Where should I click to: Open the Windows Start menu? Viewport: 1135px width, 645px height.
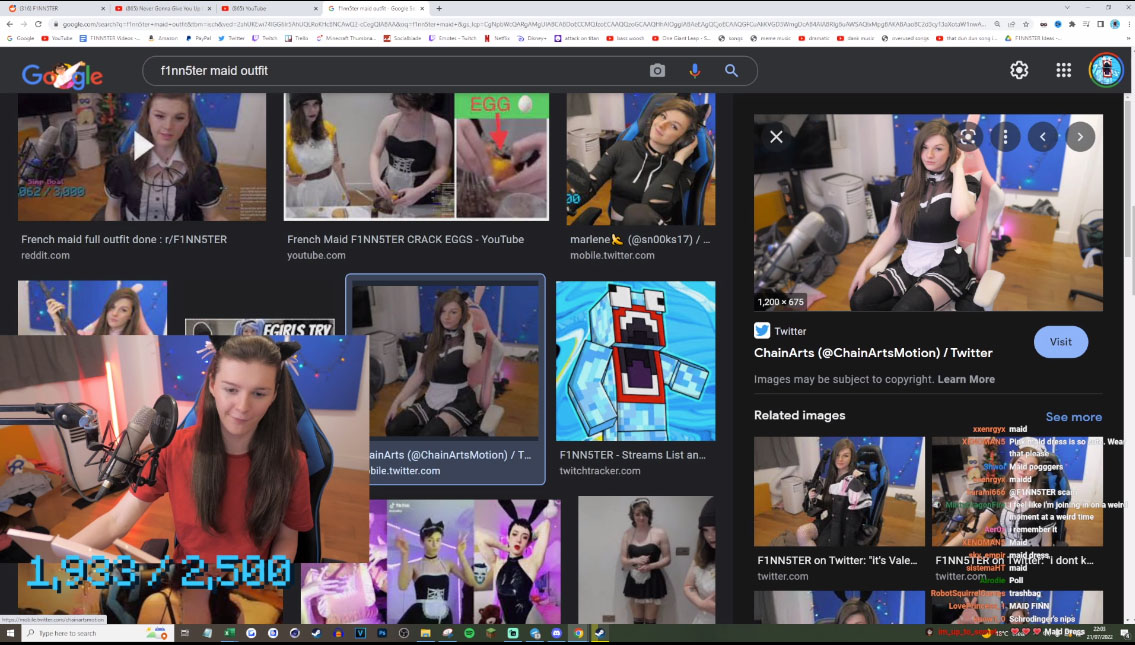pyautogui.click(x=10, y=633)
